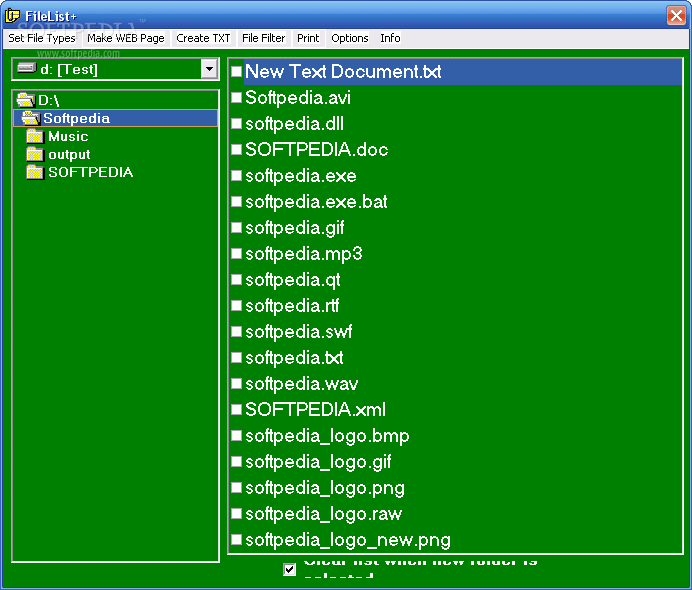Click the d: [Test] drive icon

tap(26, 68)
